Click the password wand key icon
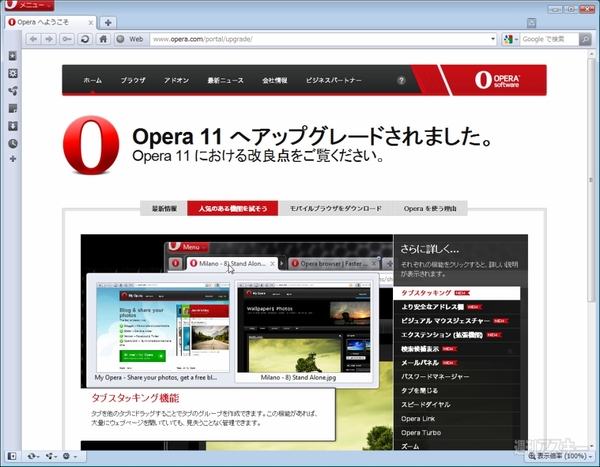This screenshot has width=600, height=467. 67,39
